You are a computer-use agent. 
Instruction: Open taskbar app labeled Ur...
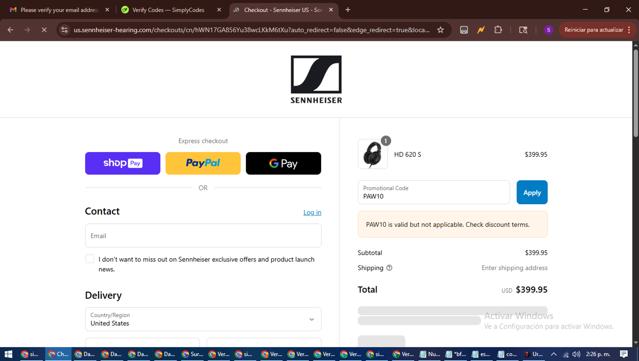tap(533, 354)
